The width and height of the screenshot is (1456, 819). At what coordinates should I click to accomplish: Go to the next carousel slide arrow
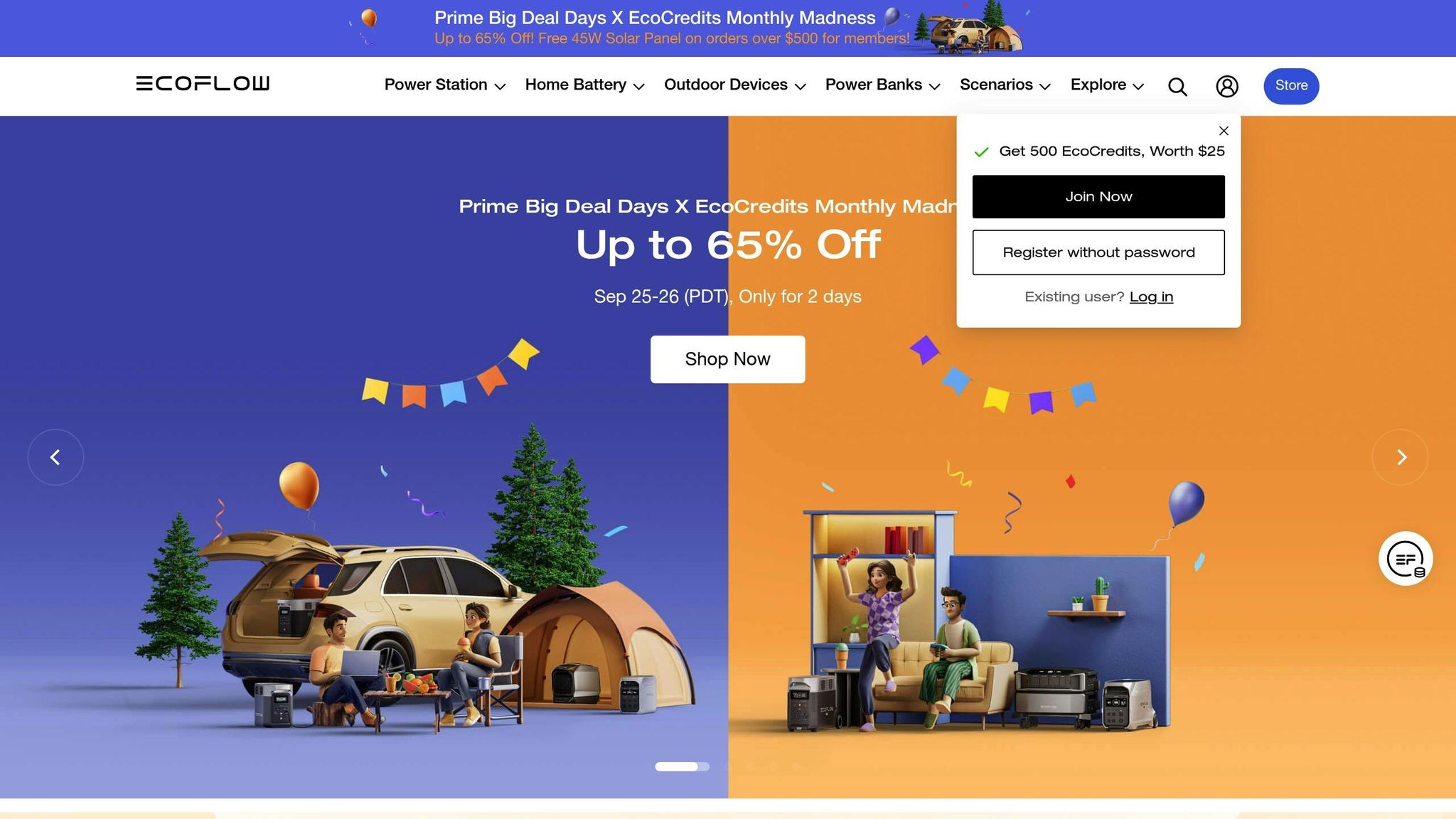coord(1400,457)
